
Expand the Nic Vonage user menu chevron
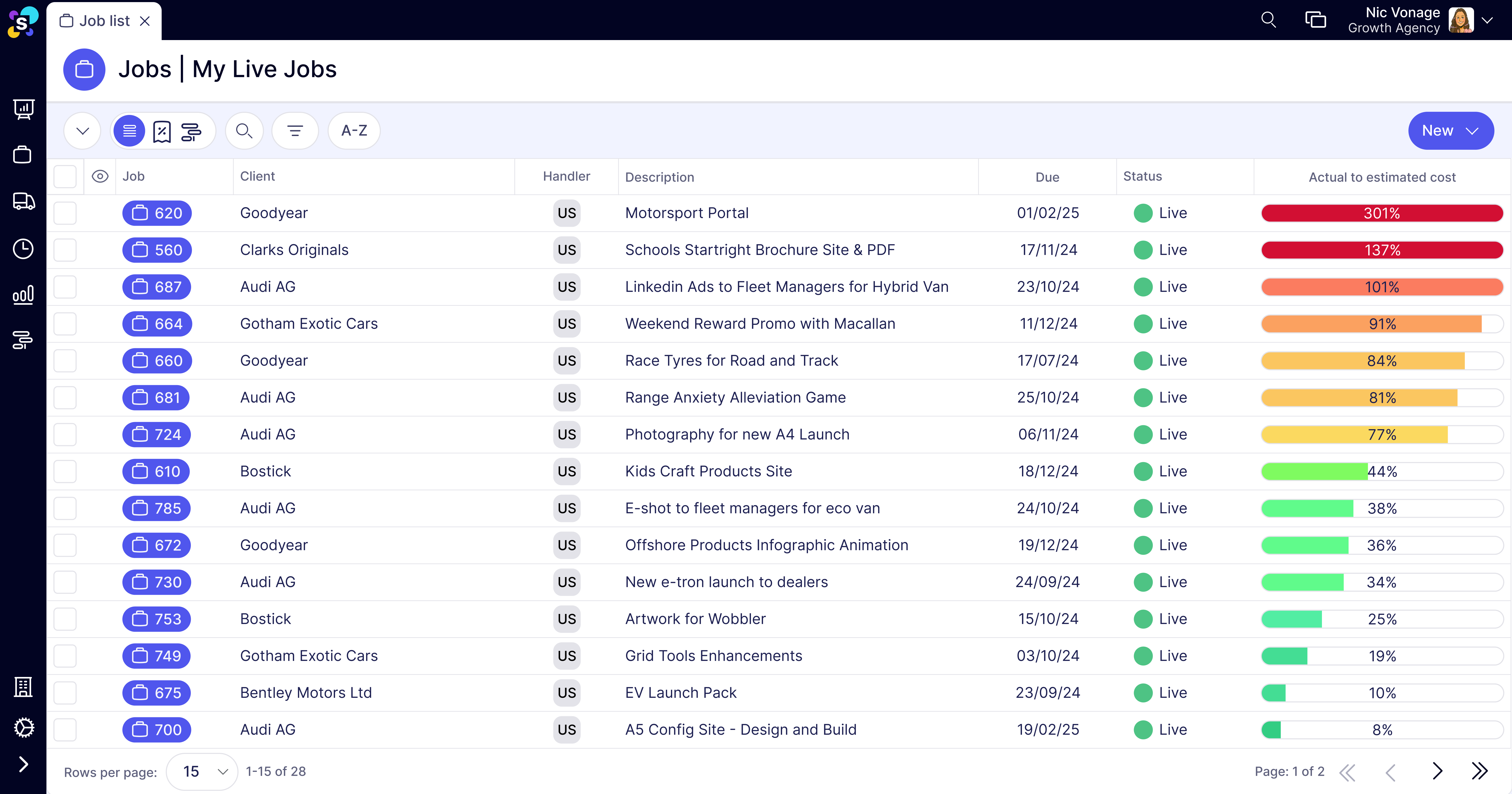pyautogui.click(x=1487, y=21)
